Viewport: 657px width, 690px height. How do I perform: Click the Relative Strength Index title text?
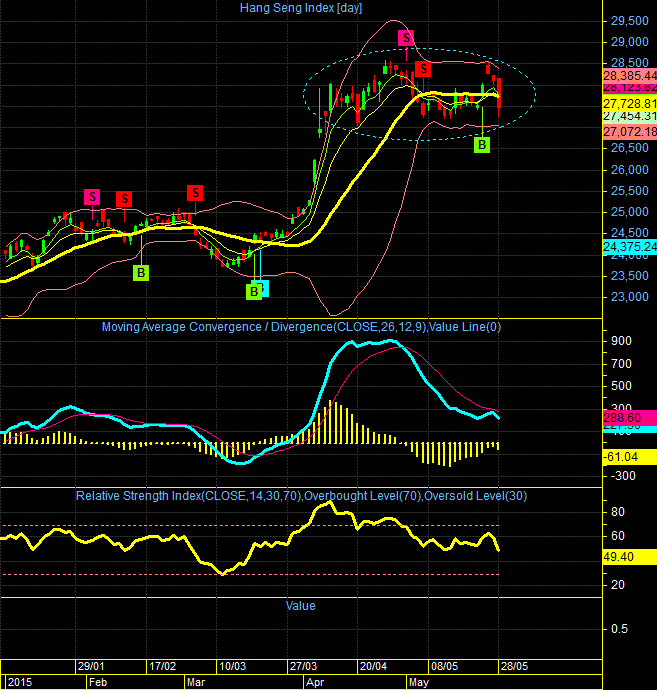coord(301,496)
